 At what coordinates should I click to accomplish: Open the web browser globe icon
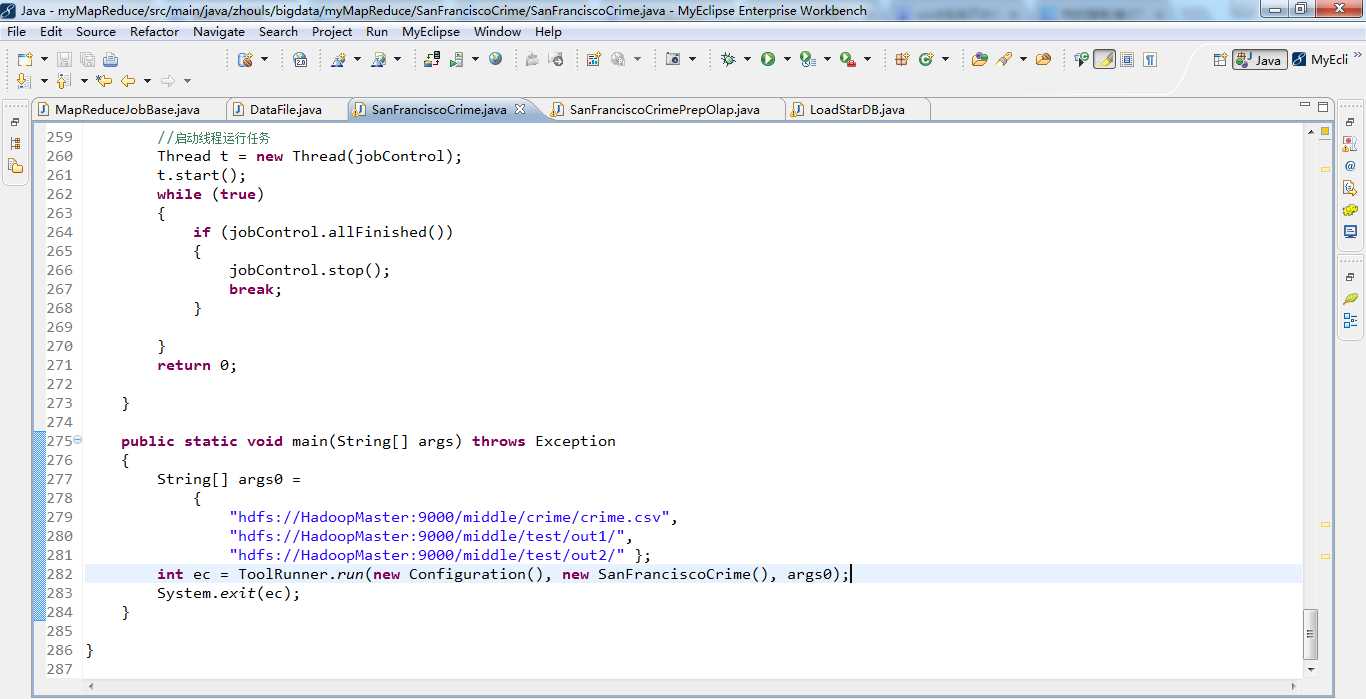495,59
